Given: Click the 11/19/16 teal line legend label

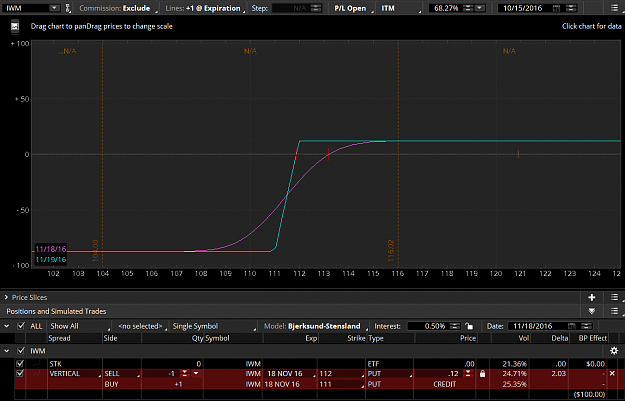Looking at the screenshot, I should point(51,259).
